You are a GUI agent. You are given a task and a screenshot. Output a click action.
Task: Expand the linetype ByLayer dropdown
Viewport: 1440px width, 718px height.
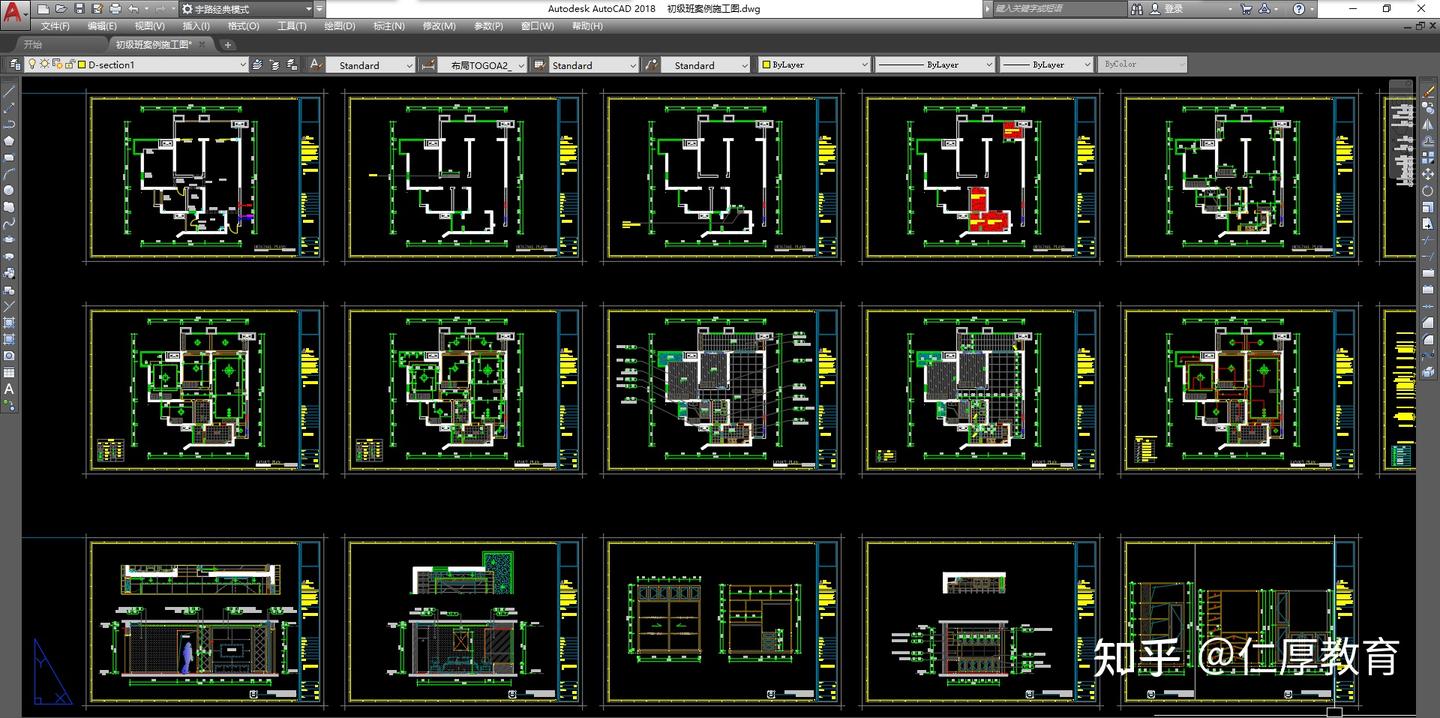coord(989,64)
